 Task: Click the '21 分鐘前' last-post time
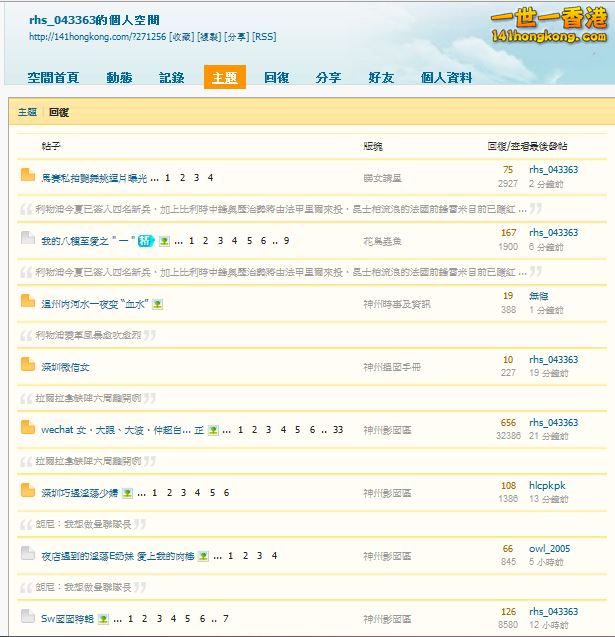pos(548,436)
